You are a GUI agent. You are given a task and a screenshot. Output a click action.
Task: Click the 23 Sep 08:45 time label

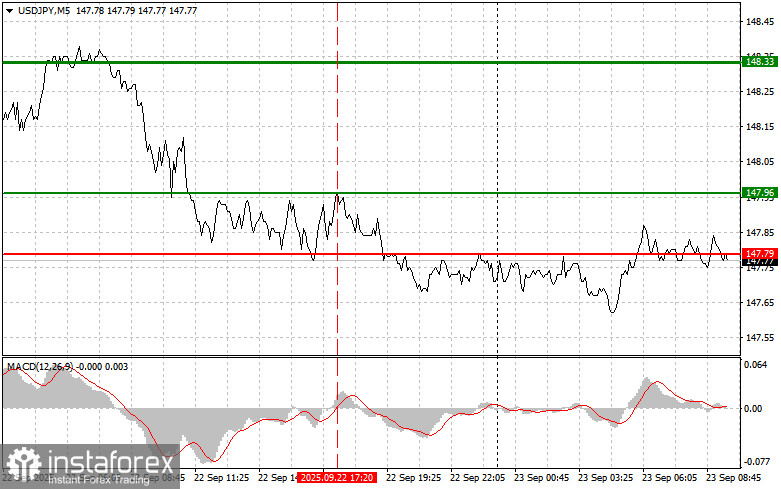[x=733, y=478]
